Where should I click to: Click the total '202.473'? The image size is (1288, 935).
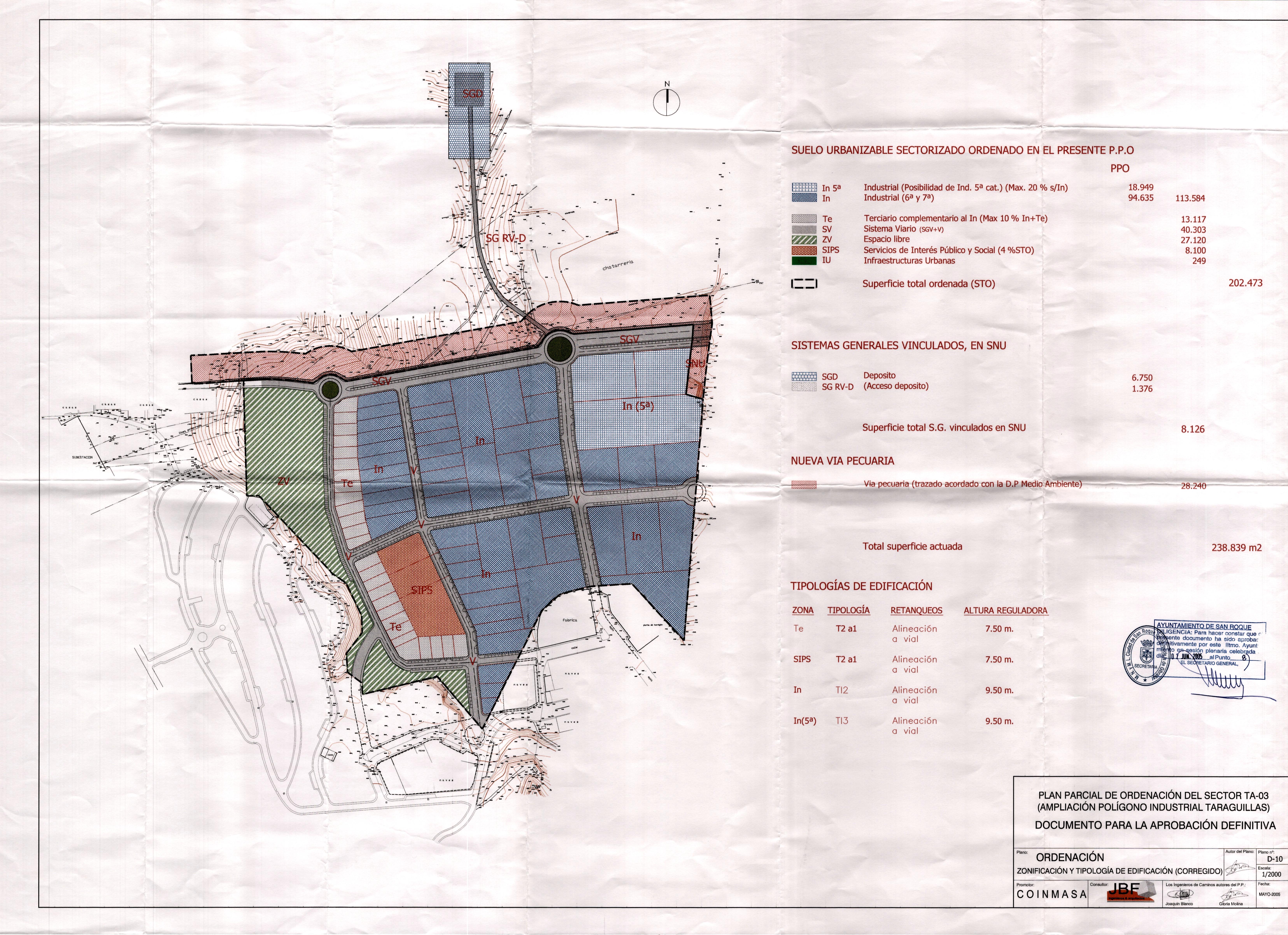point(1245,283)
